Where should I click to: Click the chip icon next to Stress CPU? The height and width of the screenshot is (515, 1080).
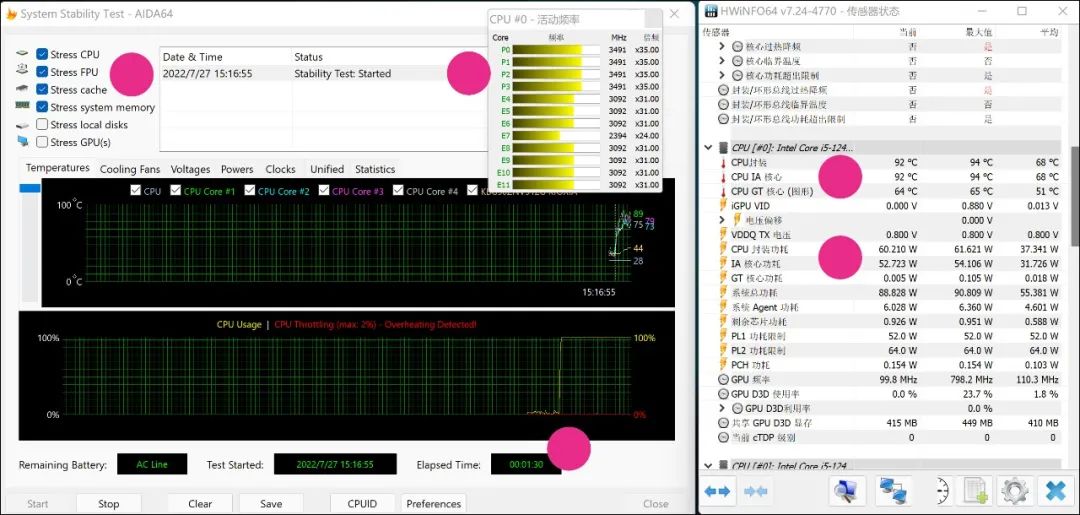(23, 54)
